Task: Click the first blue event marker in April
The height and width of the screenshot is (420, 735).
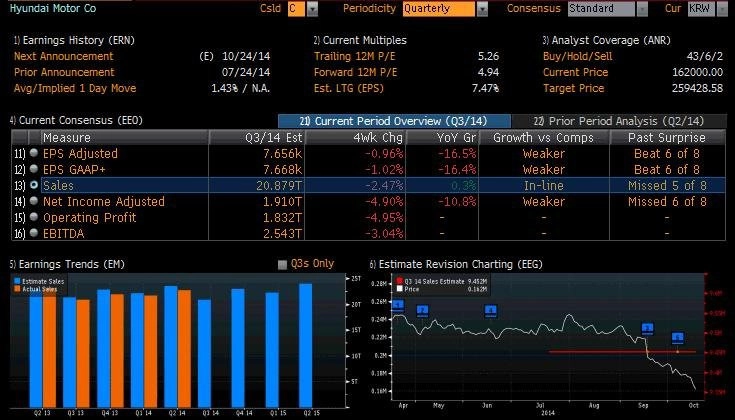Action: click(398, 306)
